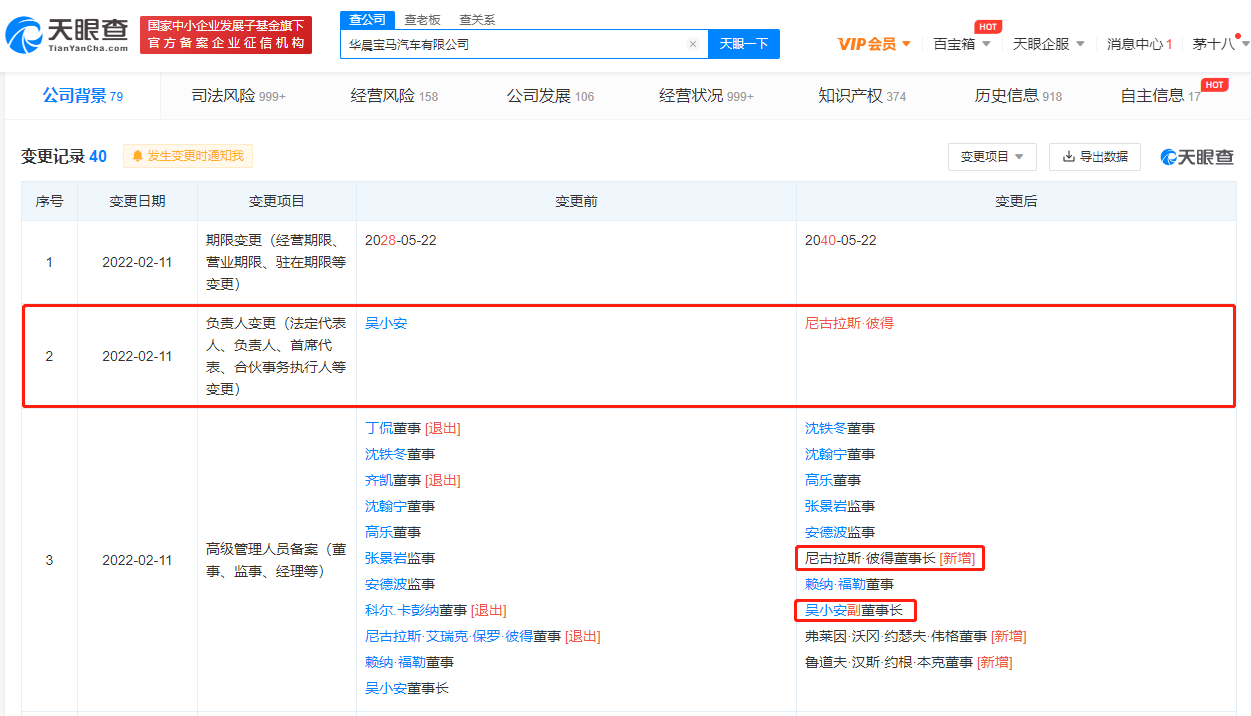
Task: Switch to the 查老板 search tab
Action: [x=422, y=20]
